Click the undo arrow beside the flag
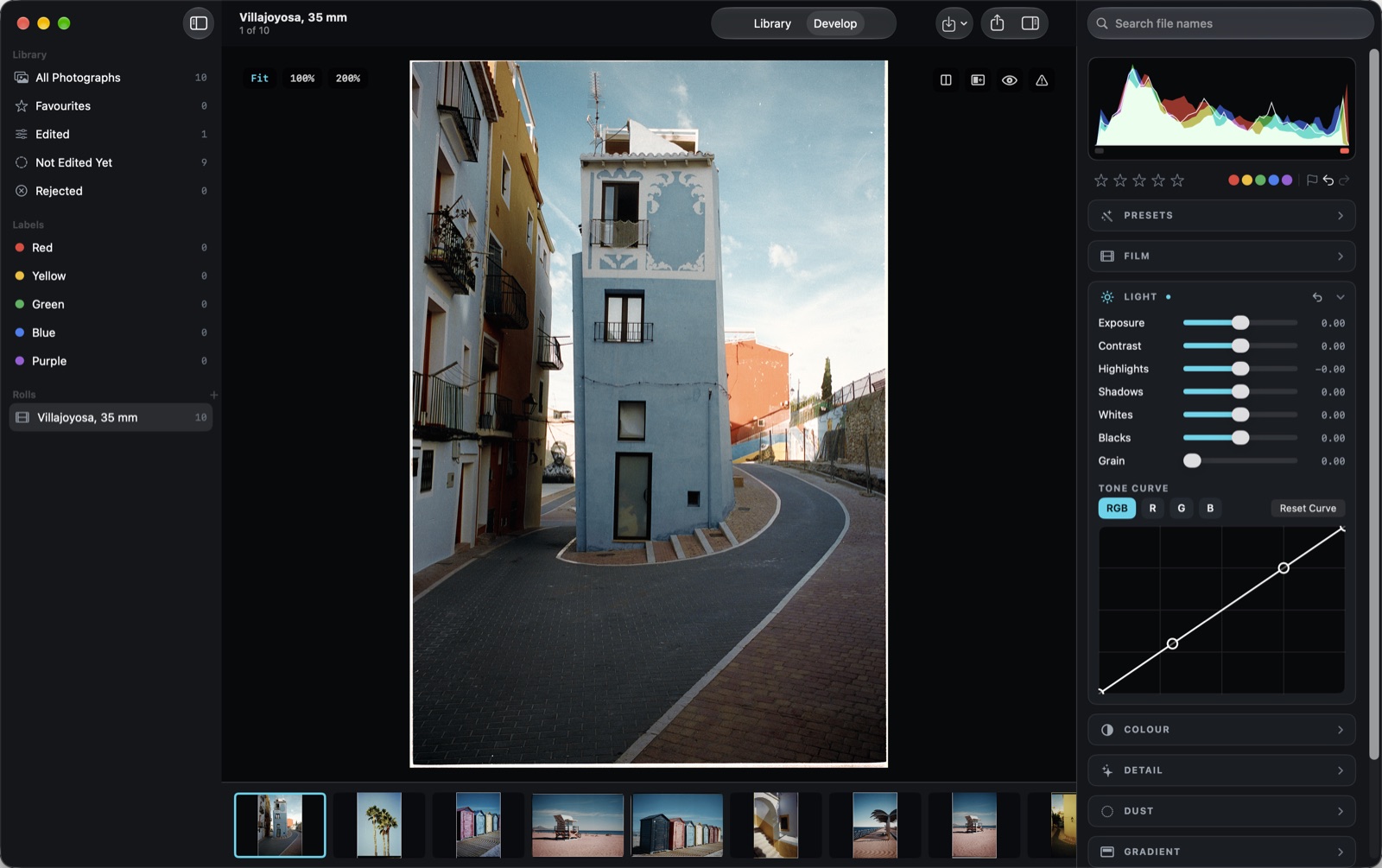Screen dimensions: 1382x868 click(1328, 180)
